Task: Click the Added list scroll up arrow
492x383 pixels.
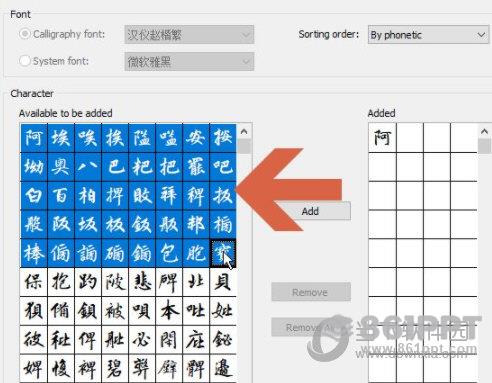Action: point(484,132)
